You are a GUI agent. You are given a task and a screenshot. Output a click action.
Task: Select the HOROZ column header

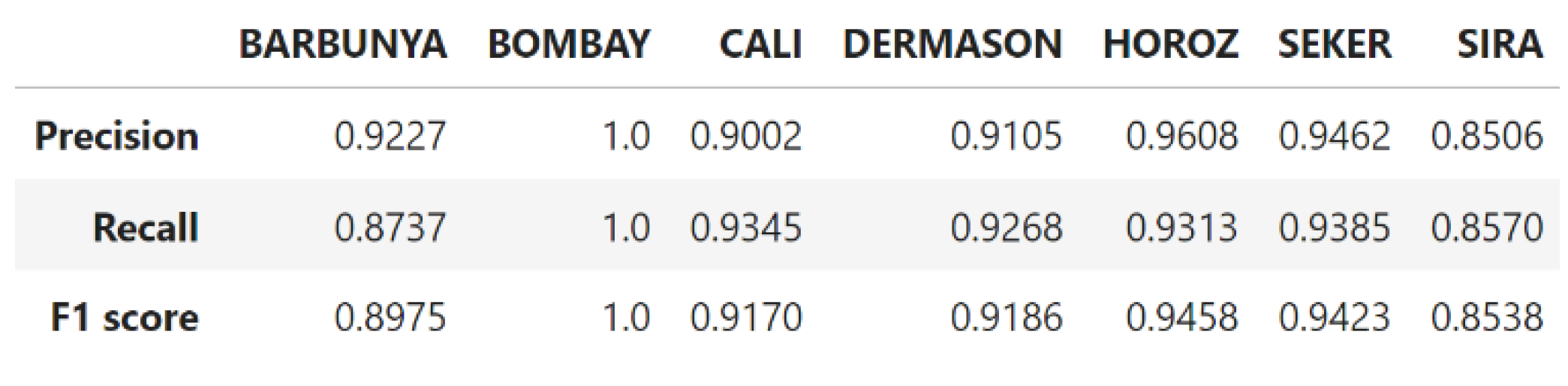point(1170,44)
